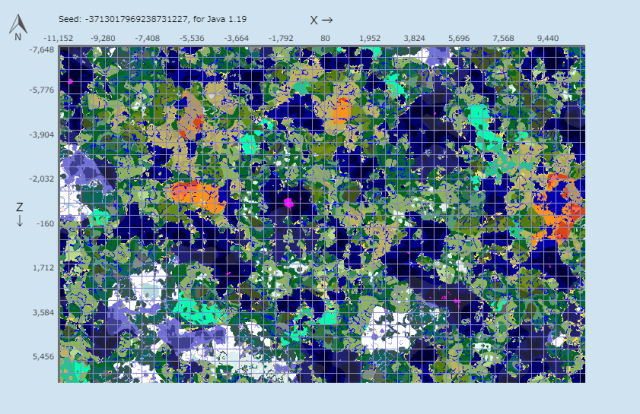Click the Z axis label -3,904
Viewport: 640px width, 414px height.
(42, 135)
